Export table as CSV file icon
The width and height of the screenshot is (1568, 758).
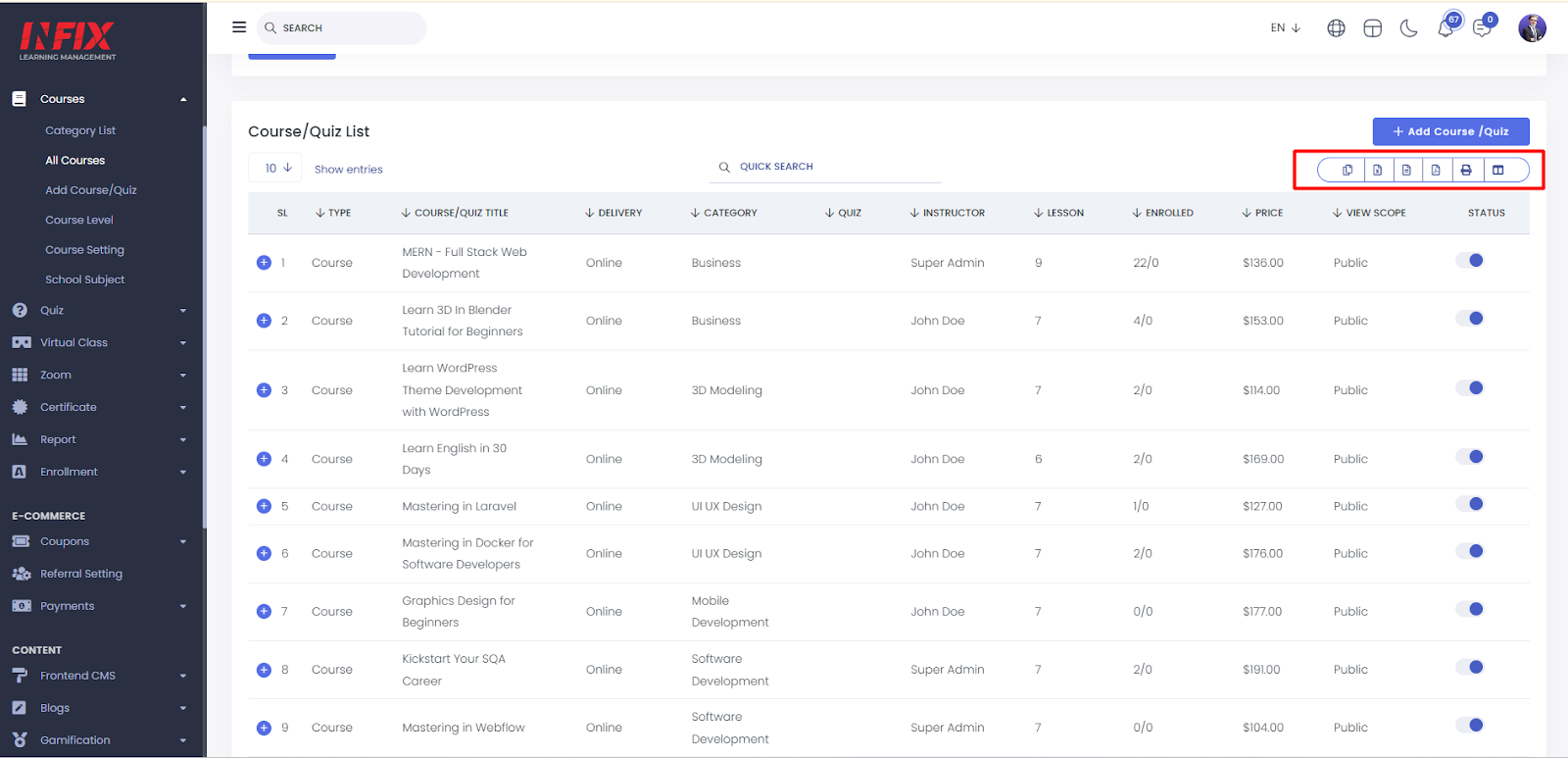click(x=1406, y=170)
